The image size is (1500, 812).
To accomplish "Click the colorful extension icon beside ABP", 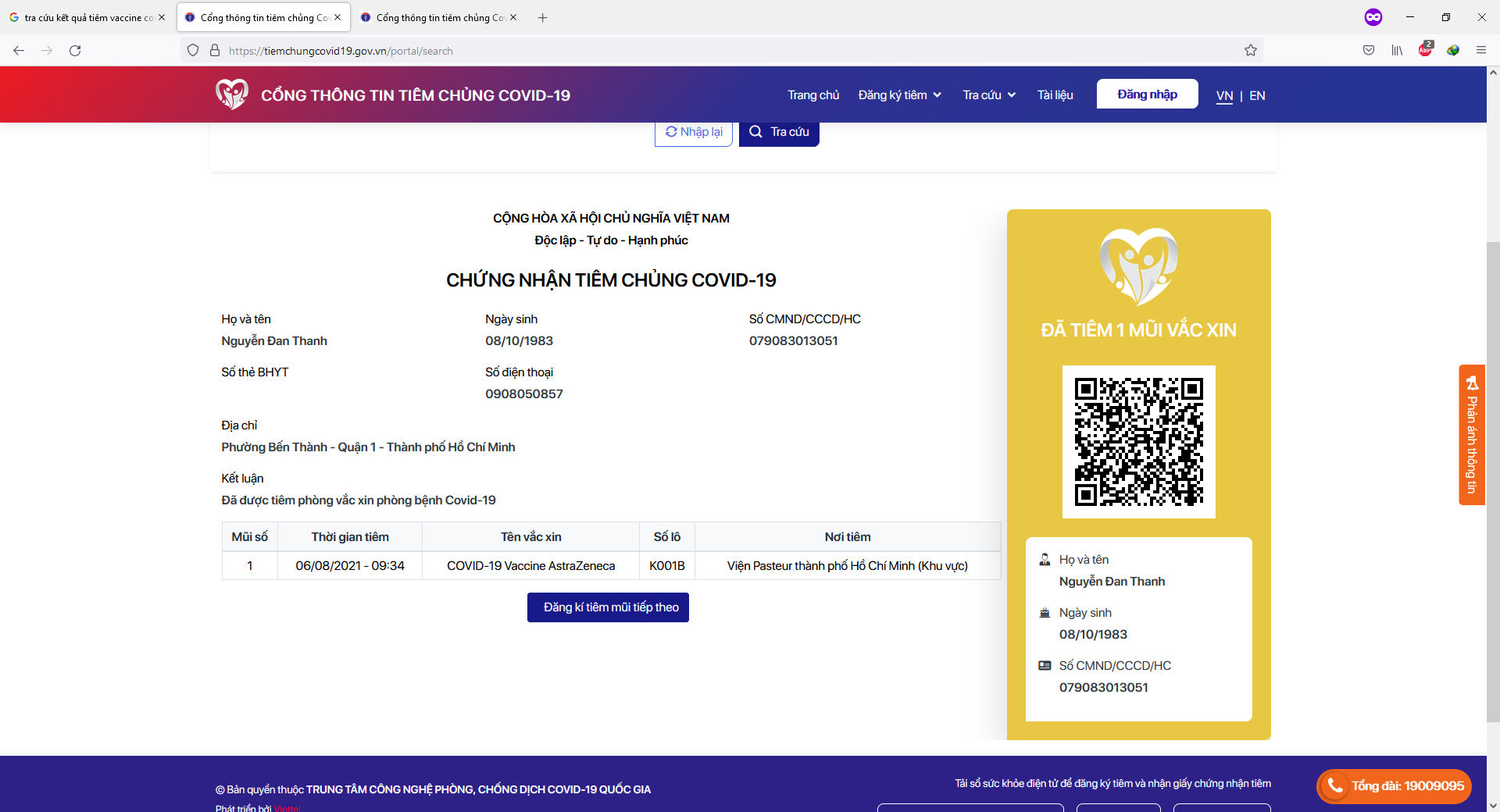I will (1453, 51).
